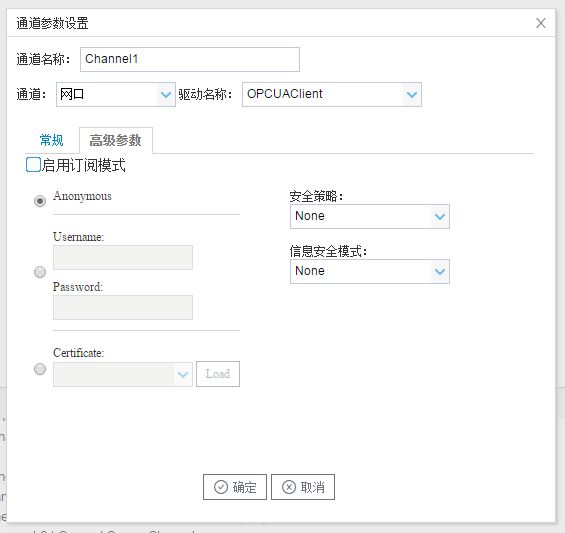The width and height of the screenshot is (565, 533).
Task: Click the Load certificate button
Action: 218,374
